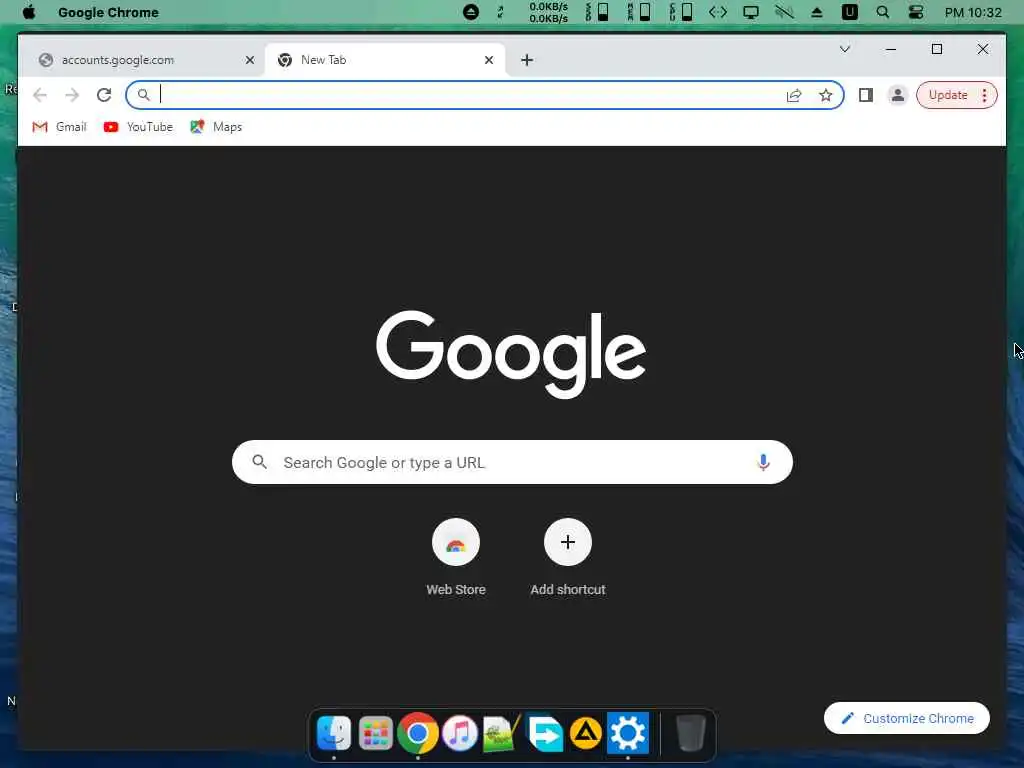Close the New Tab tab

pos(489,60)
